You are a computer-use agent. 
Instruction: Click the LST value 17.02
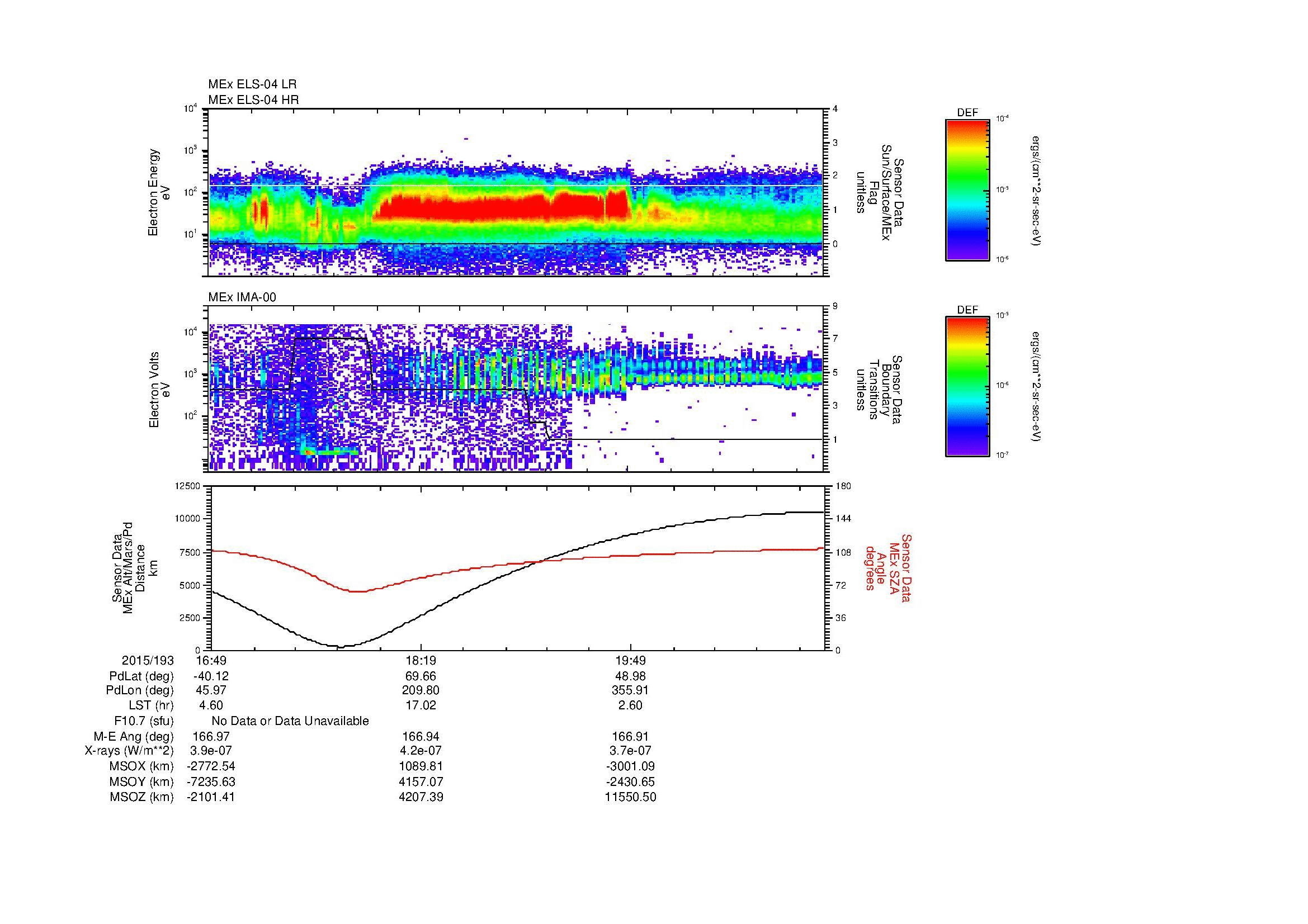(421, 705)
